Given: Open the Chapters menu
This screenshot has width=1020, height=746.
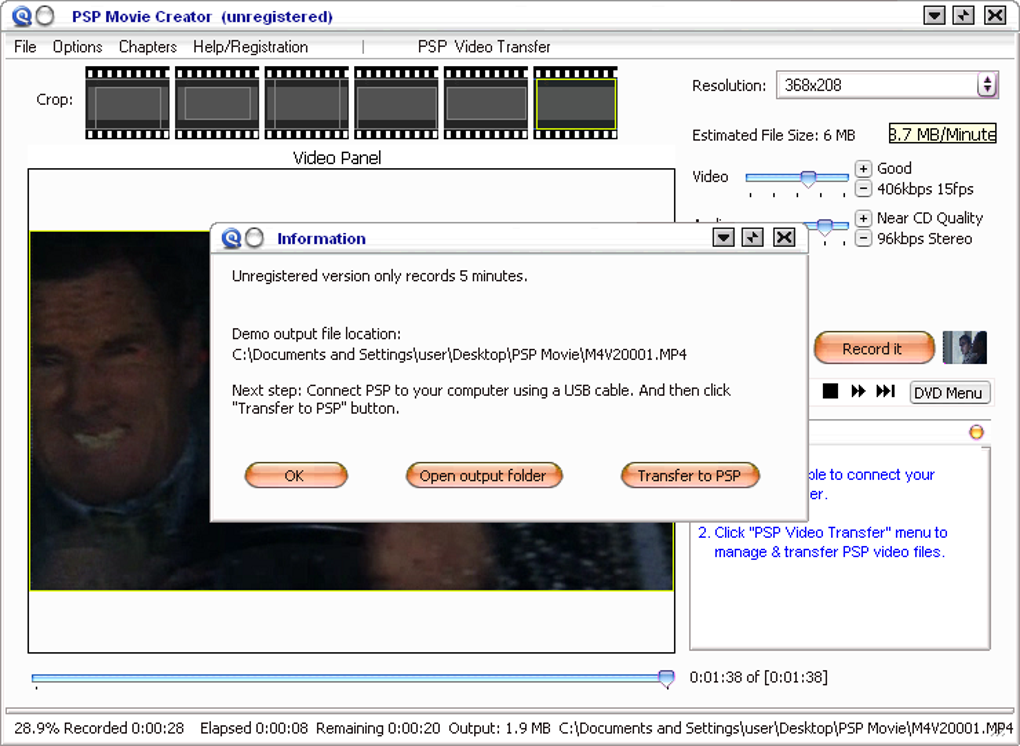Looking at the screenshot, I should (148, 47).
